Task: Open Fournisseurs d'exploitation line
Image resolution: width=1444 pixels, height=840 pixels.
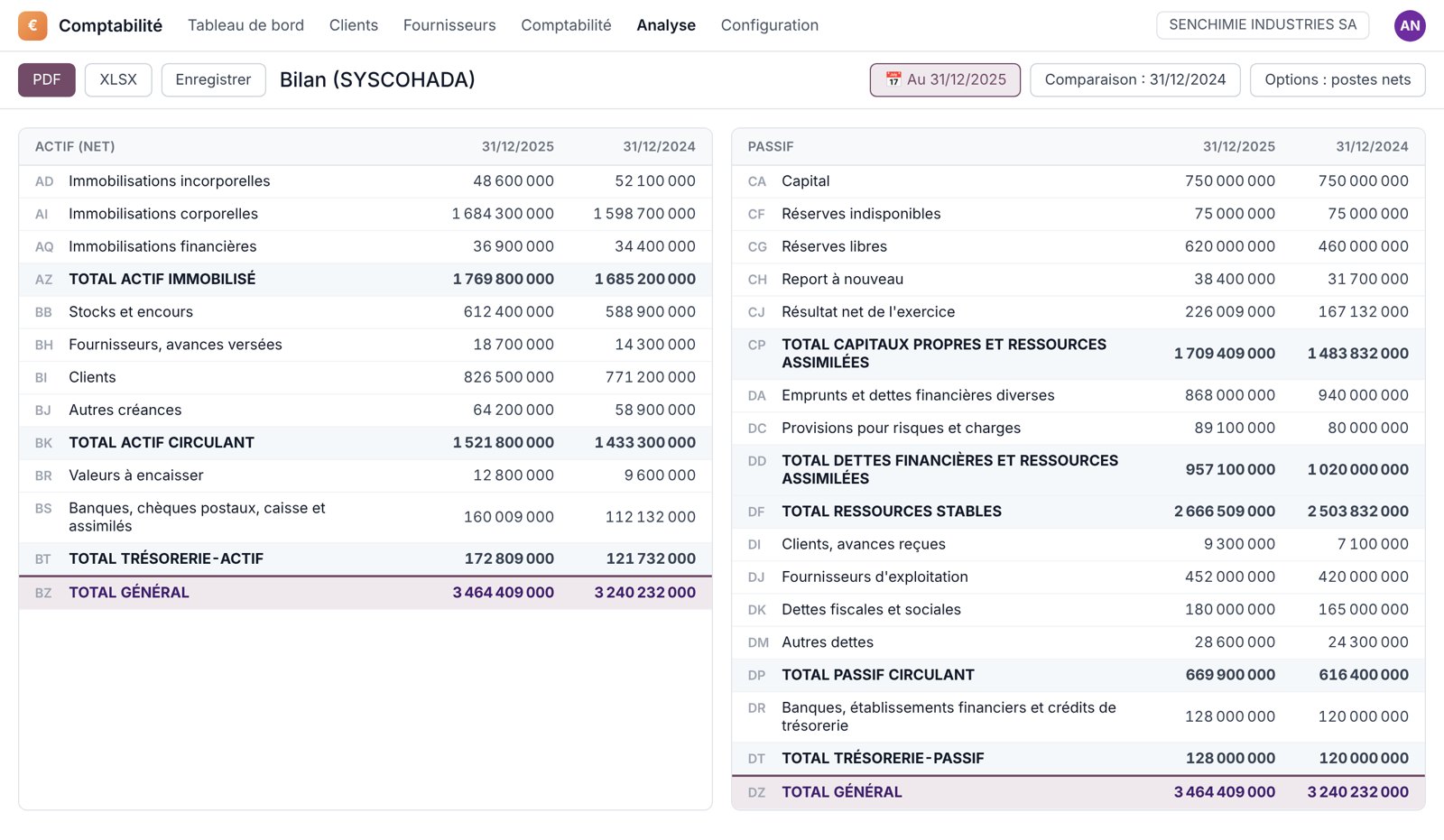Action: pyautogui.click(x=1078, y=577)
